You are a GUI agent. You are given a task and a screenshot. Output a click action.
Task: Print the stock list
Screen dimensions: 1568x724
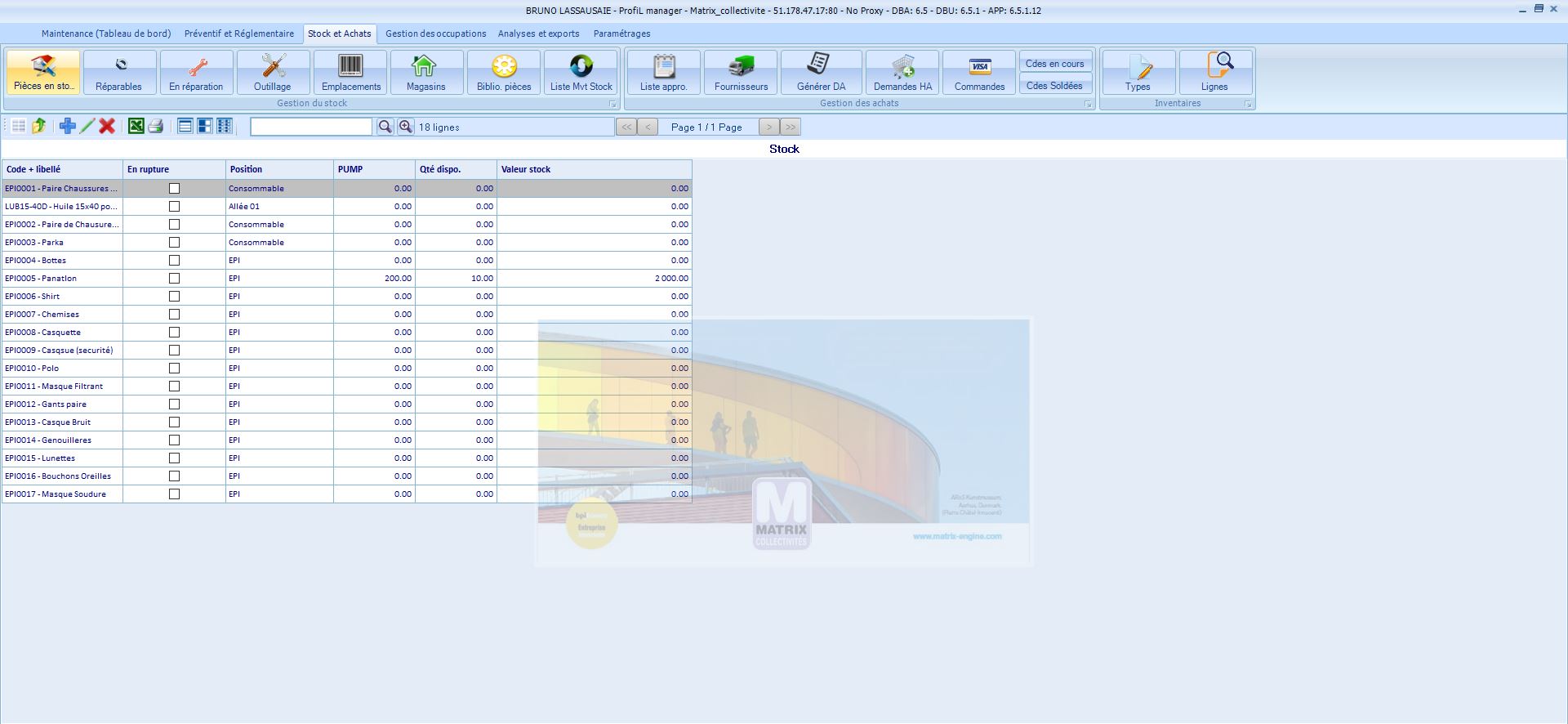[x=156, y=126]
